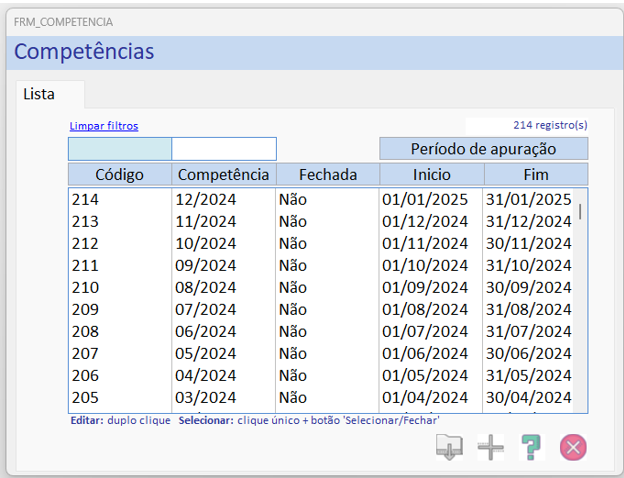Click the Selecionar/Fechar folder arrow icon
Image resolution: width=624 pixels, height=478 pixels.
[449, 447]
